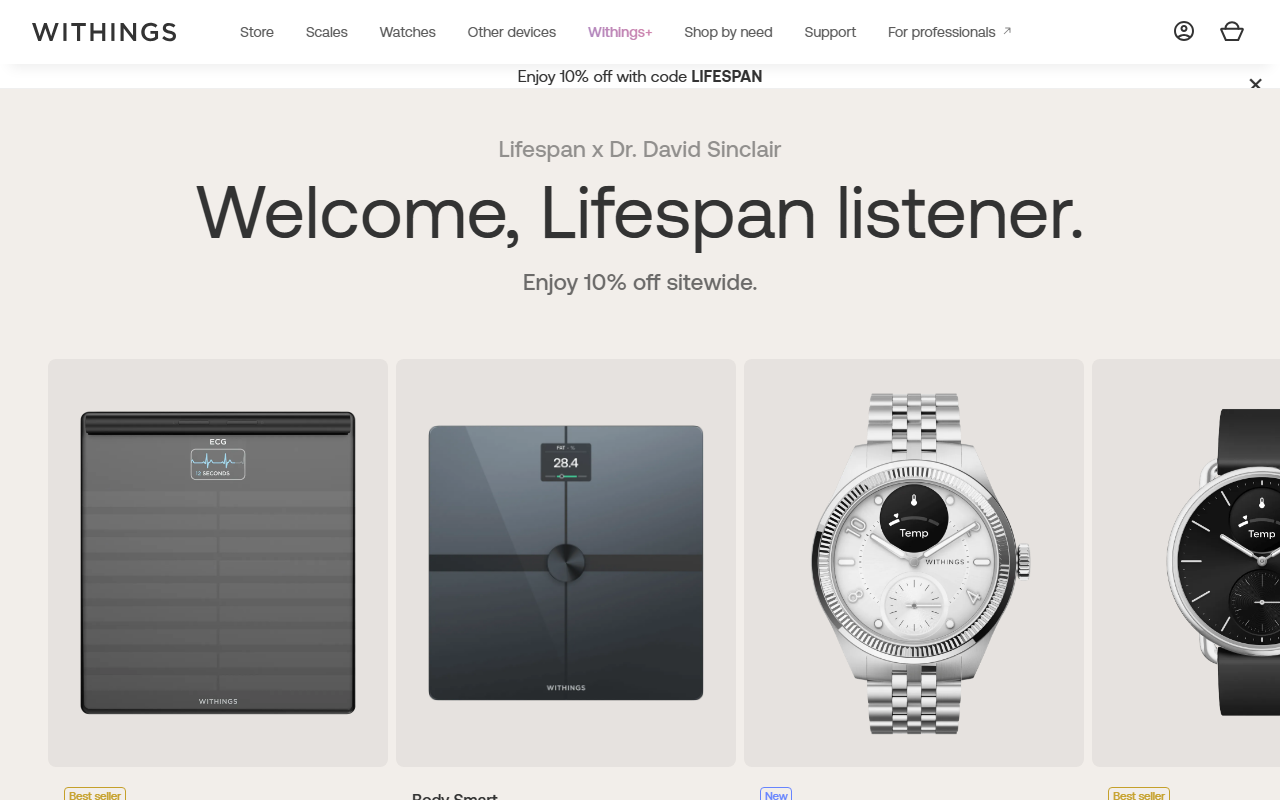
Task: Open Other devices menu
Action: coord(512,32)
